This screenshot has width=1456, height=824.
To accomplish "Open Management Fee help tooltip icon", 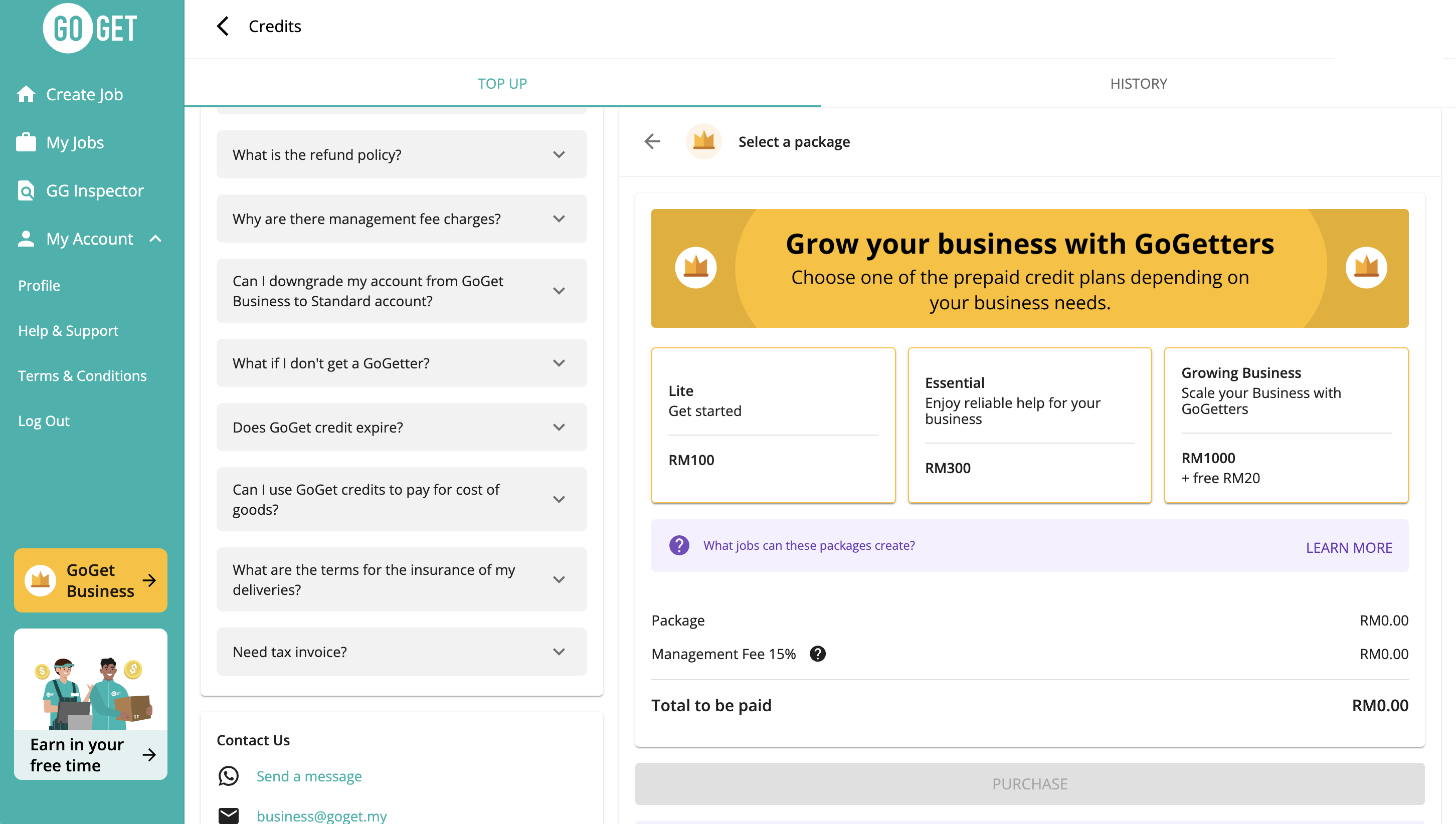I will (817, 654).
